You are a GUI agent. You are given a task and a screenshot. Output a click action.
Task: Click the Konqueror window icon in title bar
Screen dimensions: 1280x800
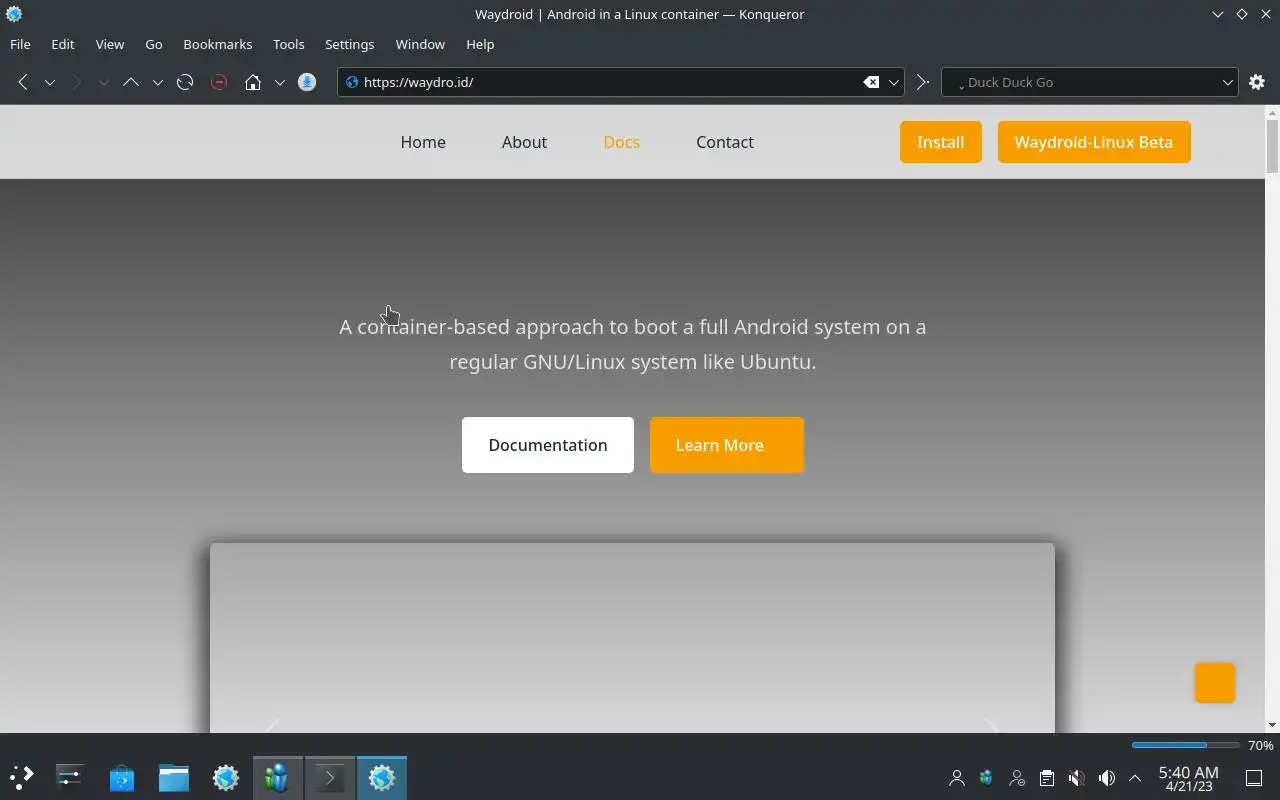[14, 14]
